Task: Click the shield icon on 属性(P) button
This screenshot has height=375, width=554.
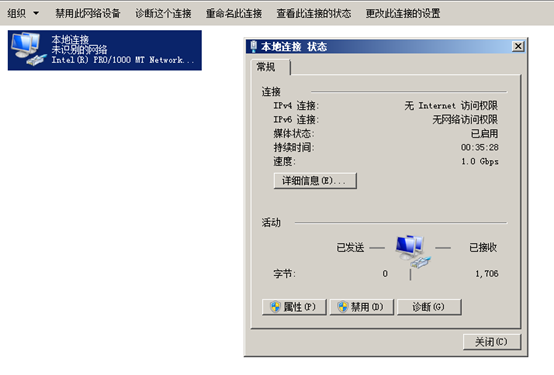Action: [x=275, y=307]
